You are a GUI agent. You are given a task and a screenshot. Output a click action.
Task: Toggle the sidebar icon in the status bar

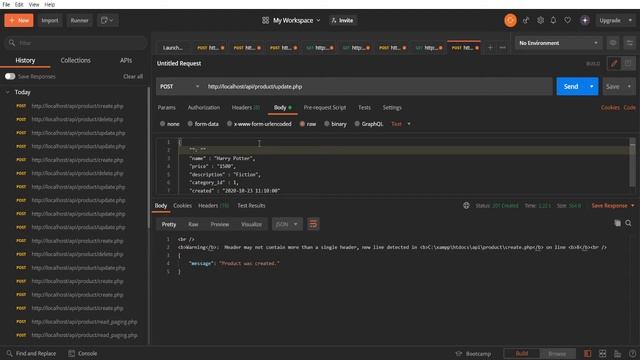[x=587, y=353]
